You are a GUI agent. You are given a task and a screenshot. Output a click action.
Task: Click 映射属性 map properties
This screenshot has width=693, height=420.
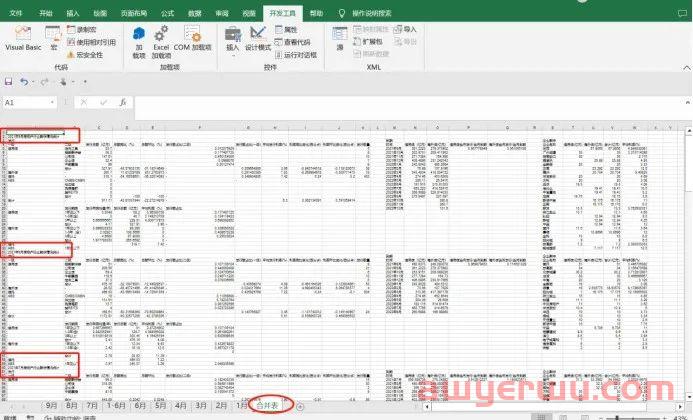[x=371, y=29]
